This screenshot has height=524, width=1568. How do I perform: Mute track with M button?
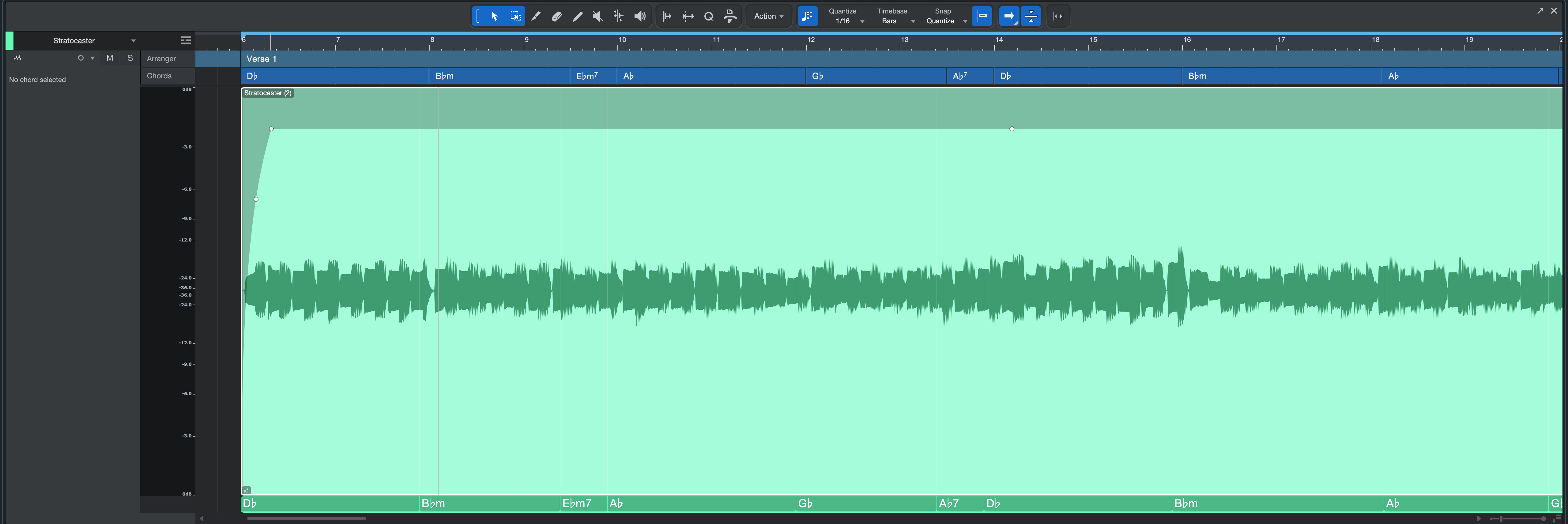[x=110, y=58]
